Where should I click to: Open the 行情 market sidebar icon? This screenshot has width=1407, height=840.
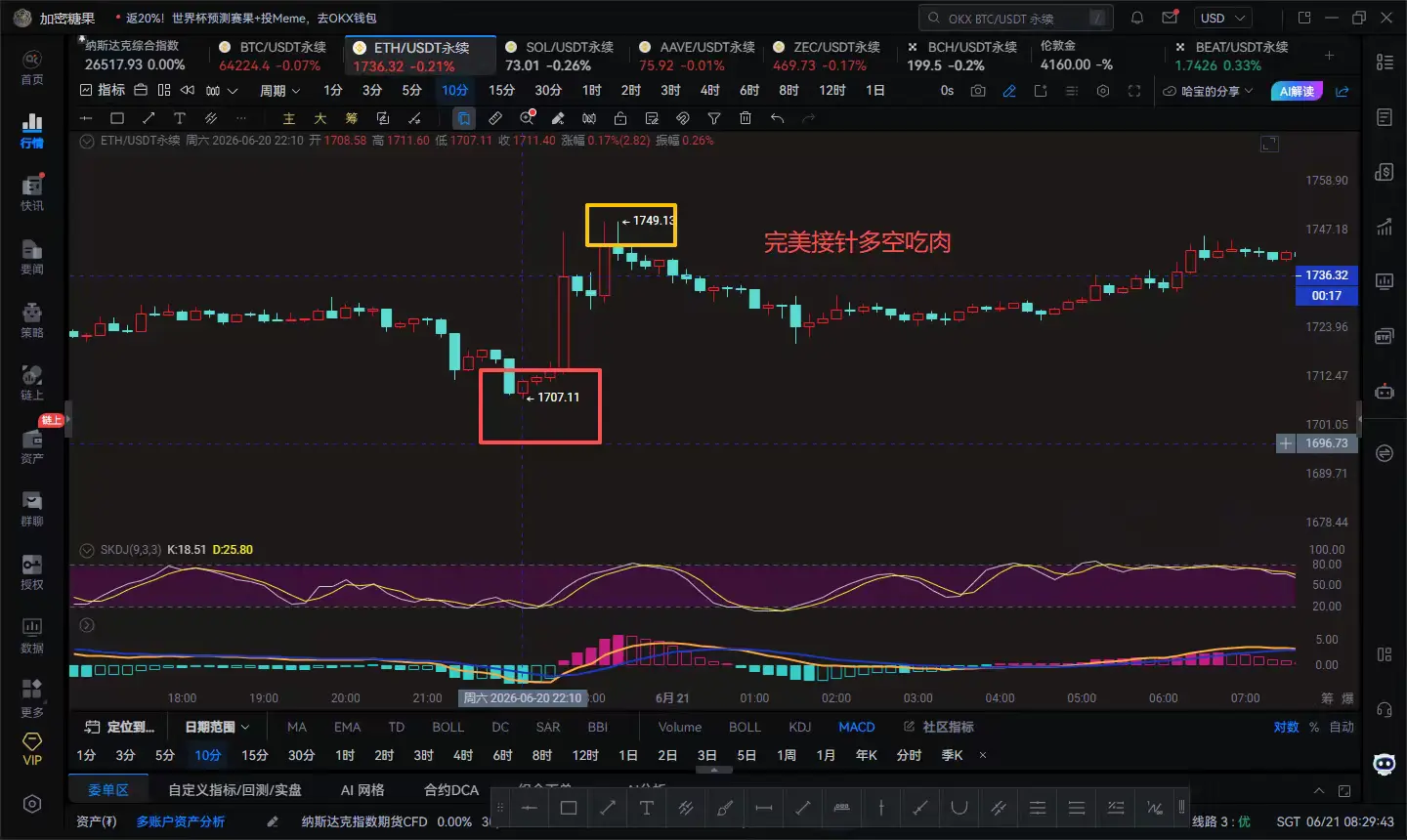(x=32, y=131)
